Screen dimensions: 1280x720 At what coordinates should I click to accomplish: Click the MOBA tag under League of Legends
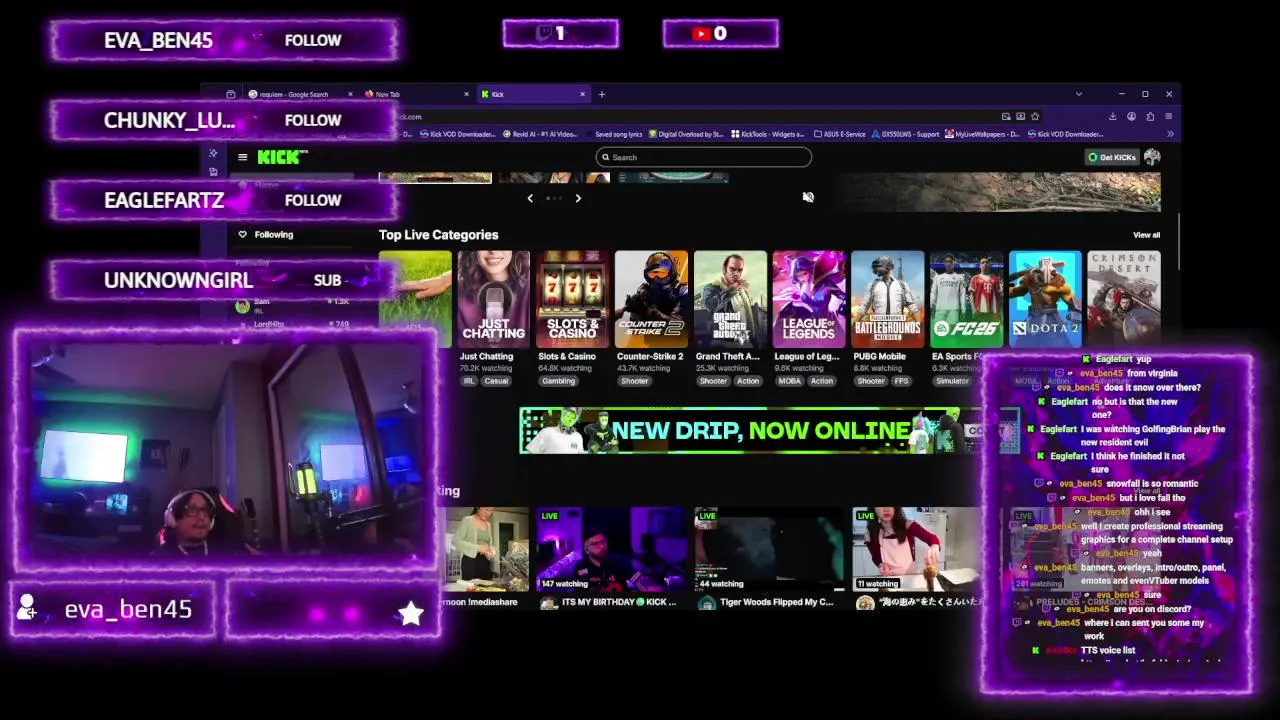pos(790,381)
